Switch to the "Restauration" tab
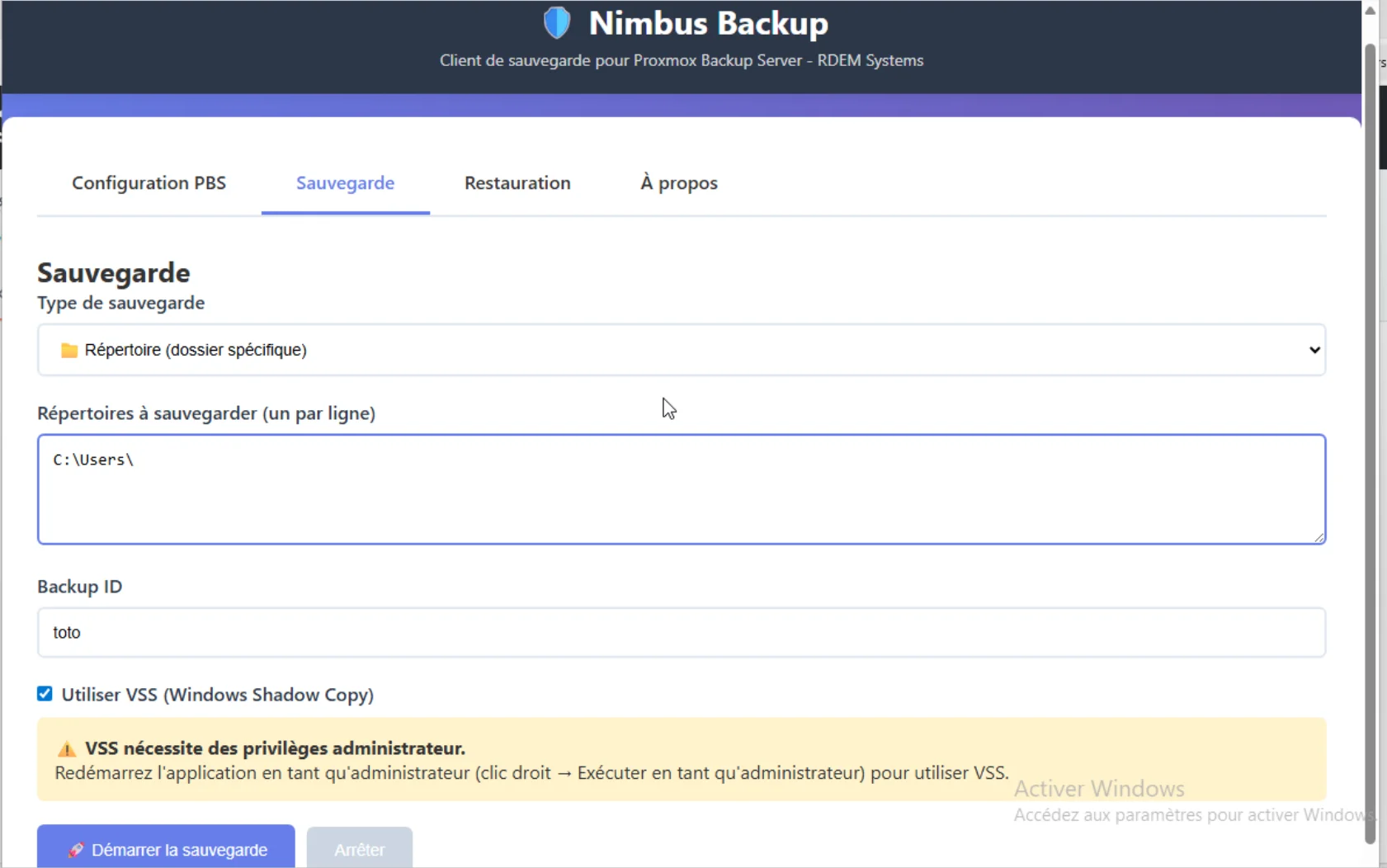Viewport: 1387px width, 868px height. 517,183
